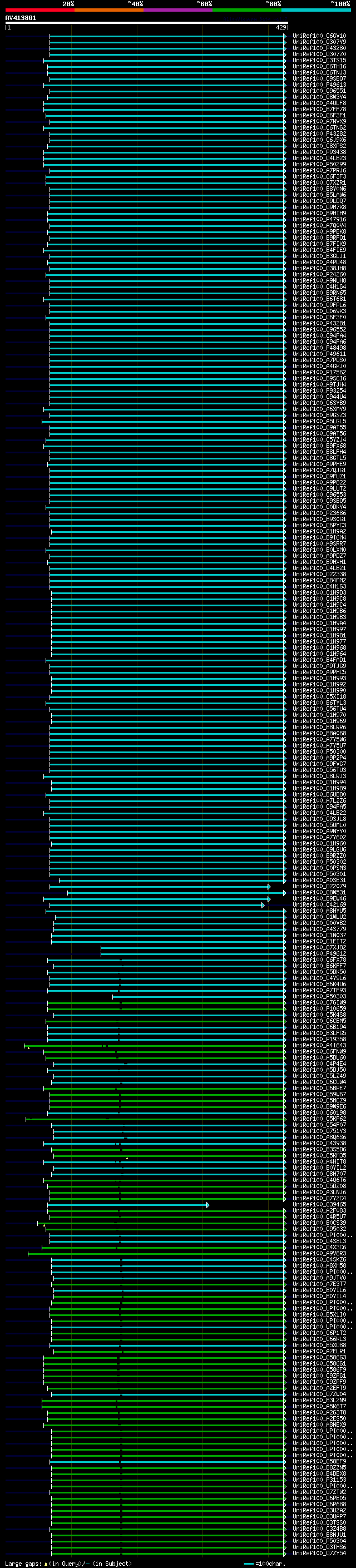Click the UniRef100_P24260 hit label
Viewport: 356px width, 1568px height.
coord(319,275)
